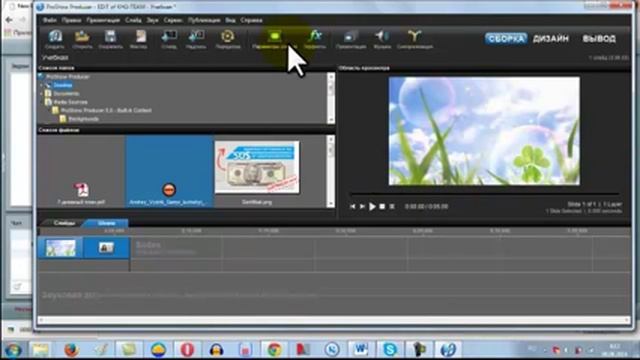
Task: Select the first slide thumbnail in timeline
Action: 60,248
